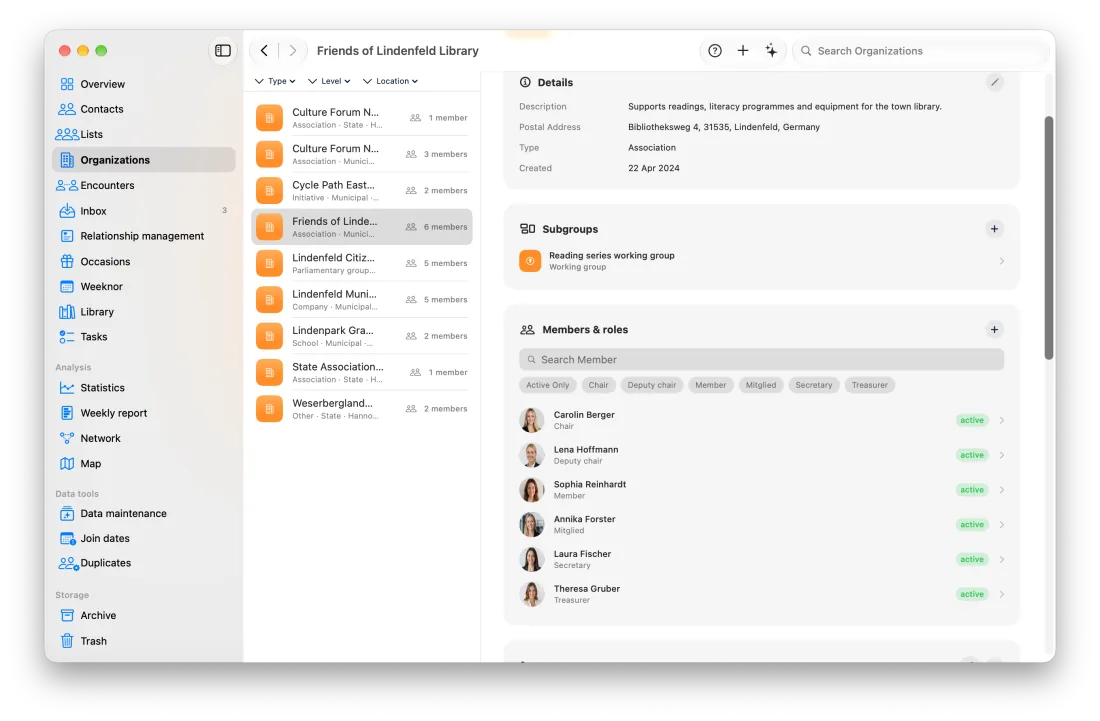This screenshot has width=1100, height=721.
Task: Toggle the Deputy chair filter chip
Action: (x=652, y=385)
